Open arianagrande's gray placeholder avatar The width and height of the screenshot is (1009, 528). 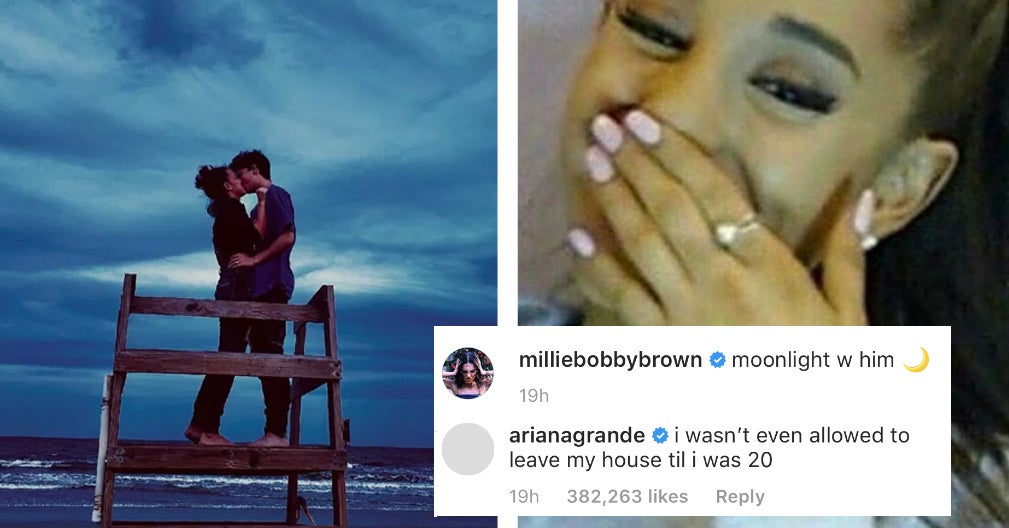pyautogui.click(x=468, y=449)
